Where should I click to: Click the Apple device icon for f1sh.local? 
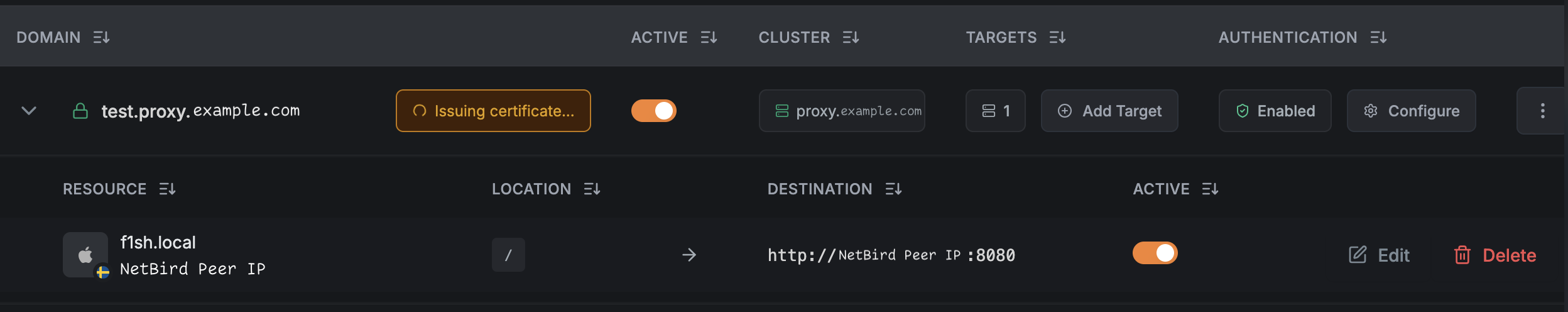click(85, 255)
